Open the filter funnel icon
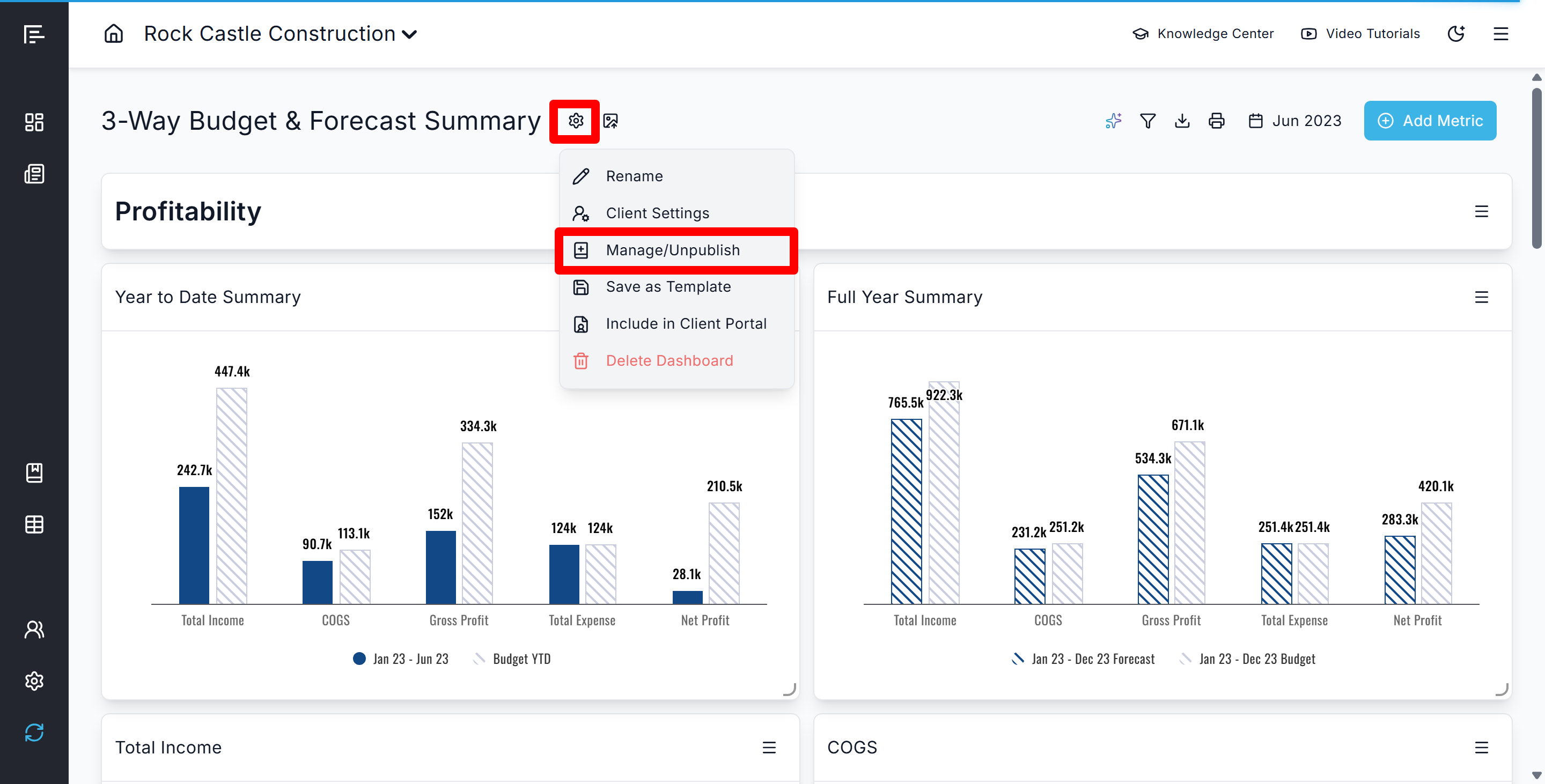This screenshot has width=1545, height=784. click(x=1147, y=121)
